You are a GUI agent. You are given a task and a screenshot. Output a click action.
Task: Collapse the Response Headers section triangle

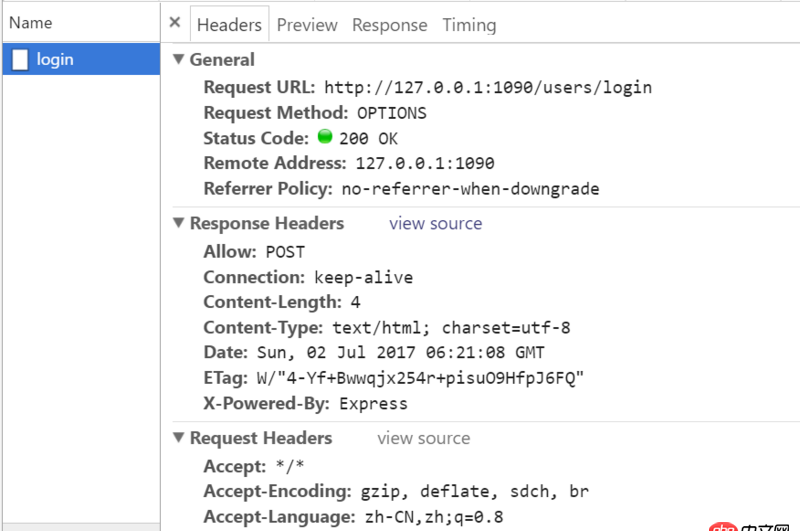click(178, 223)
